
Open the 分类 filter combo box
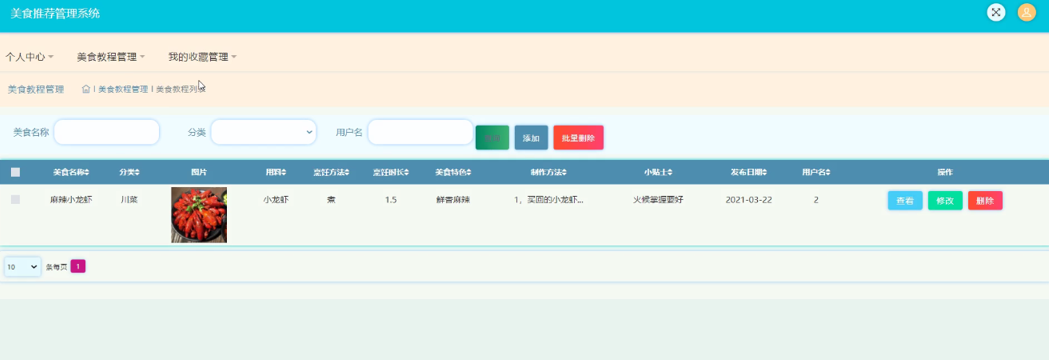coord(264,132)
